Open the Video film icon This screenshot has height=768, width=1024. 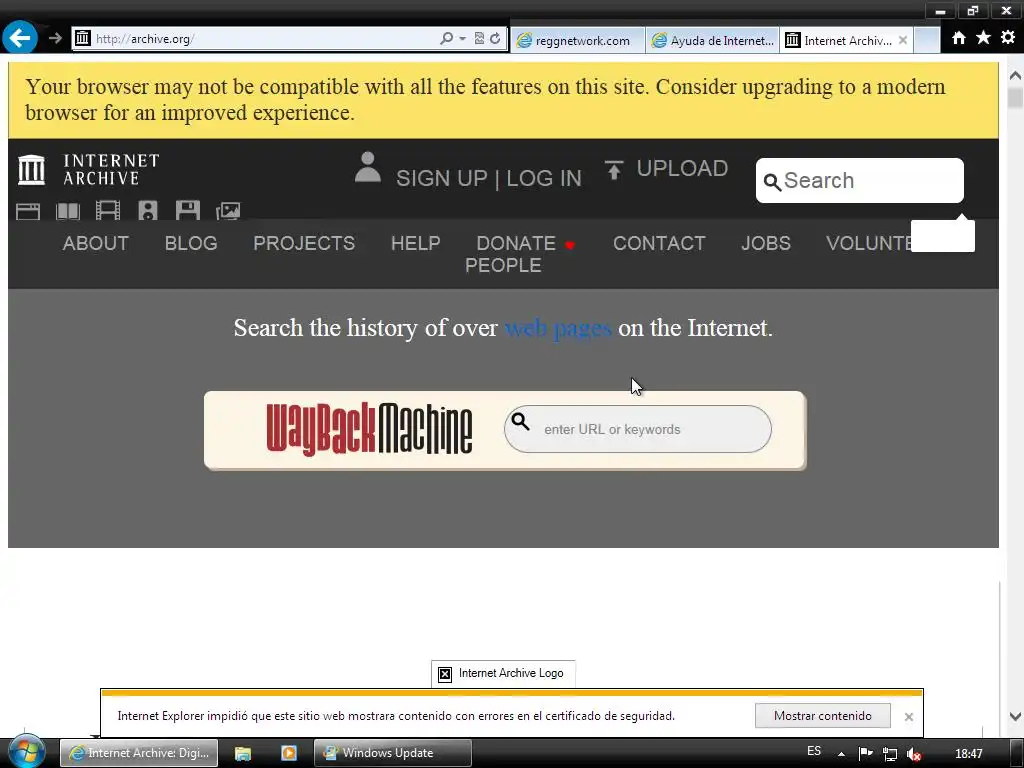pos(108,210)
